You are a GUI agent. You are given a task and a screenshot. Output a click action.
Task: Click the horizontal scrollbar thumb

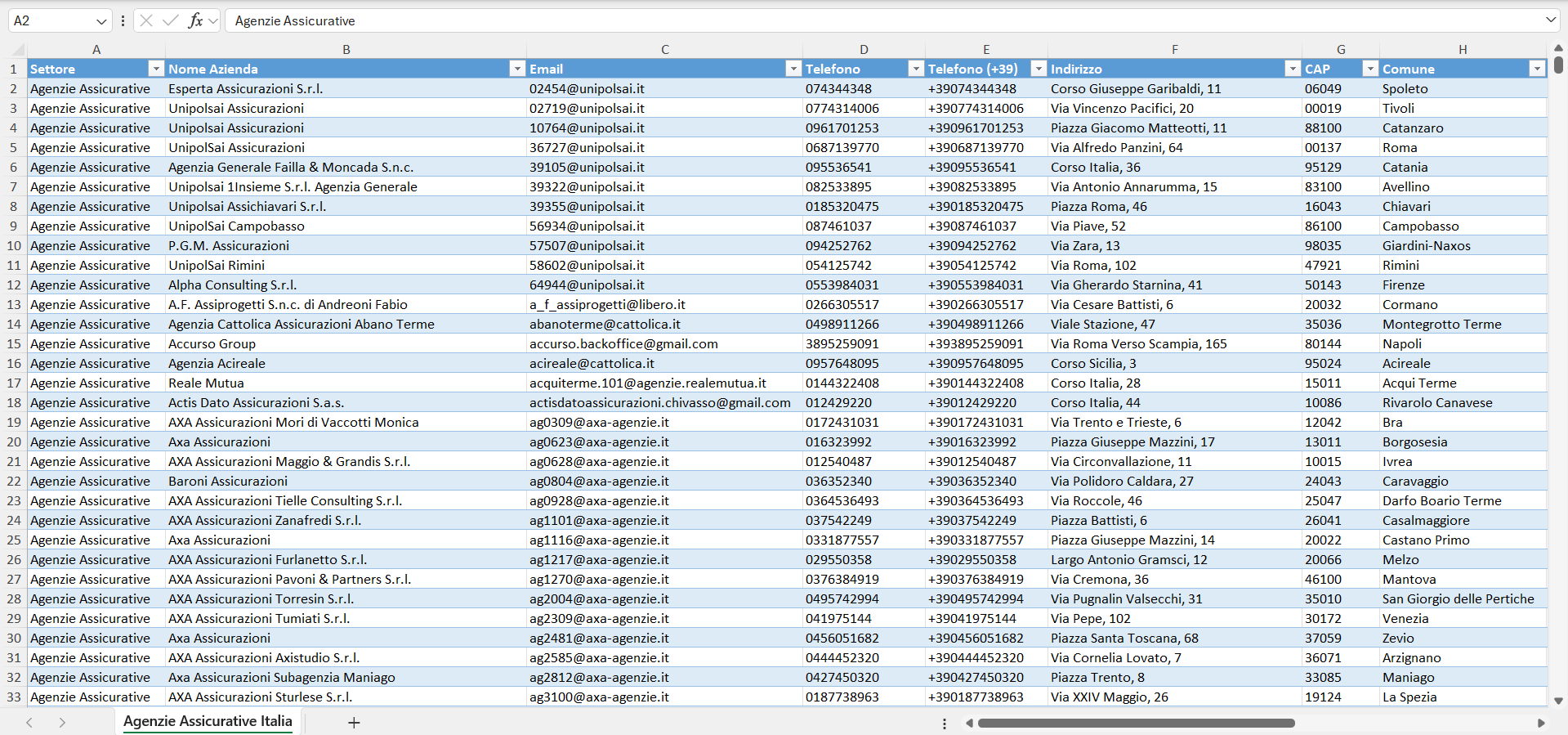(x=1137, y=723)
